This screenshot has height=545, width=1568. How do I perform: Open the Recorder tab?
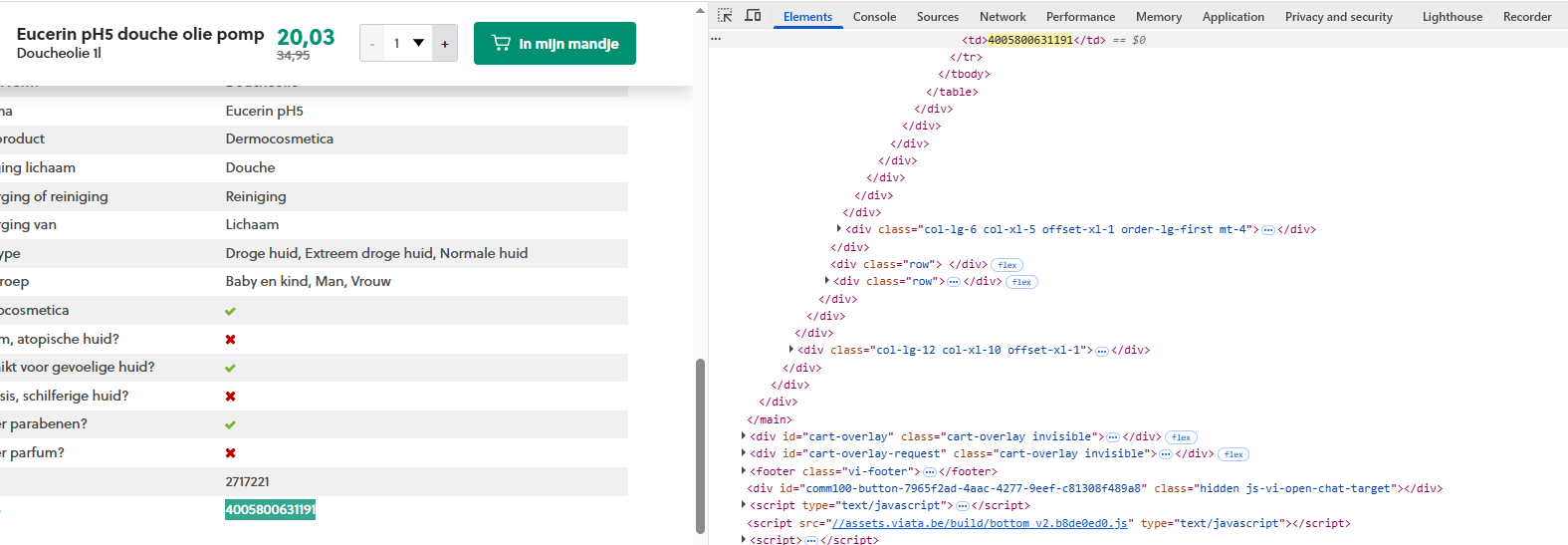click(x=1527, y=17)
